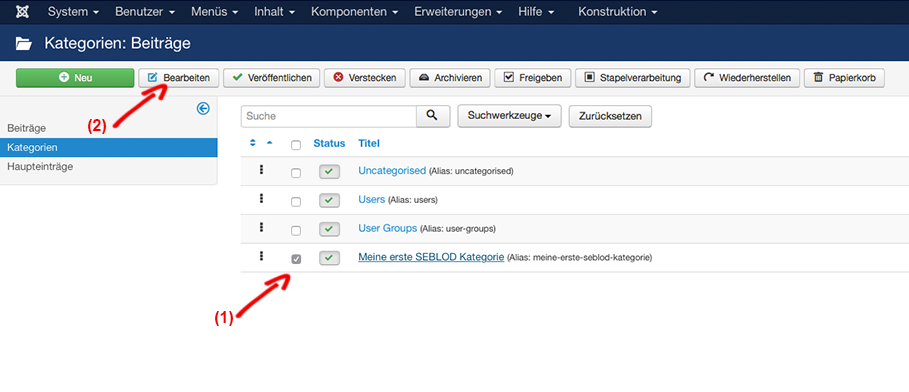
Task: Click the Zurücksetzen button
Action: click(x=610, y=116)
